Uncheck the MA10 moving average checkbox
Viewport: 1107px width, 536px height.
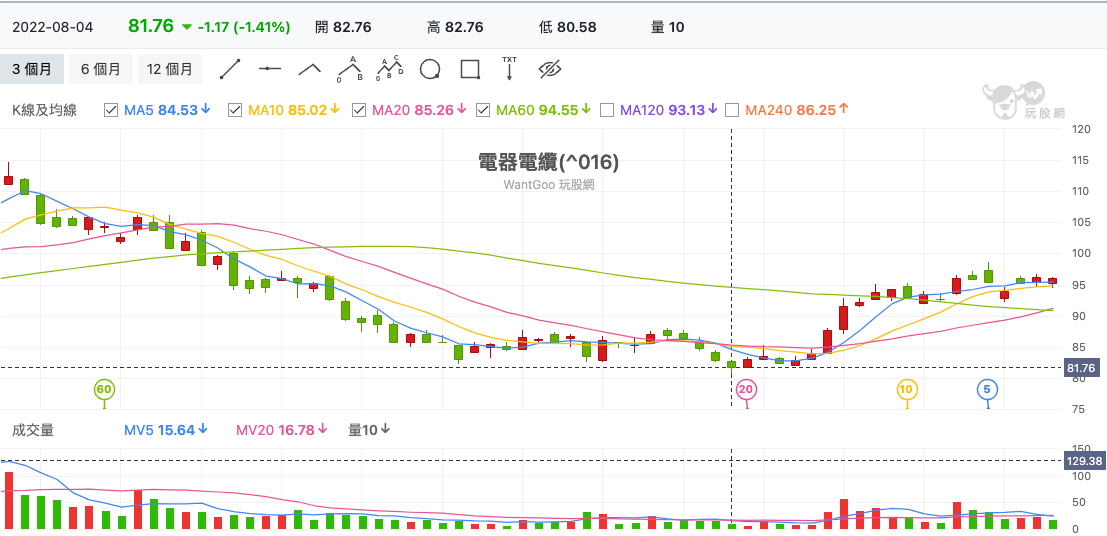point(235,110)
